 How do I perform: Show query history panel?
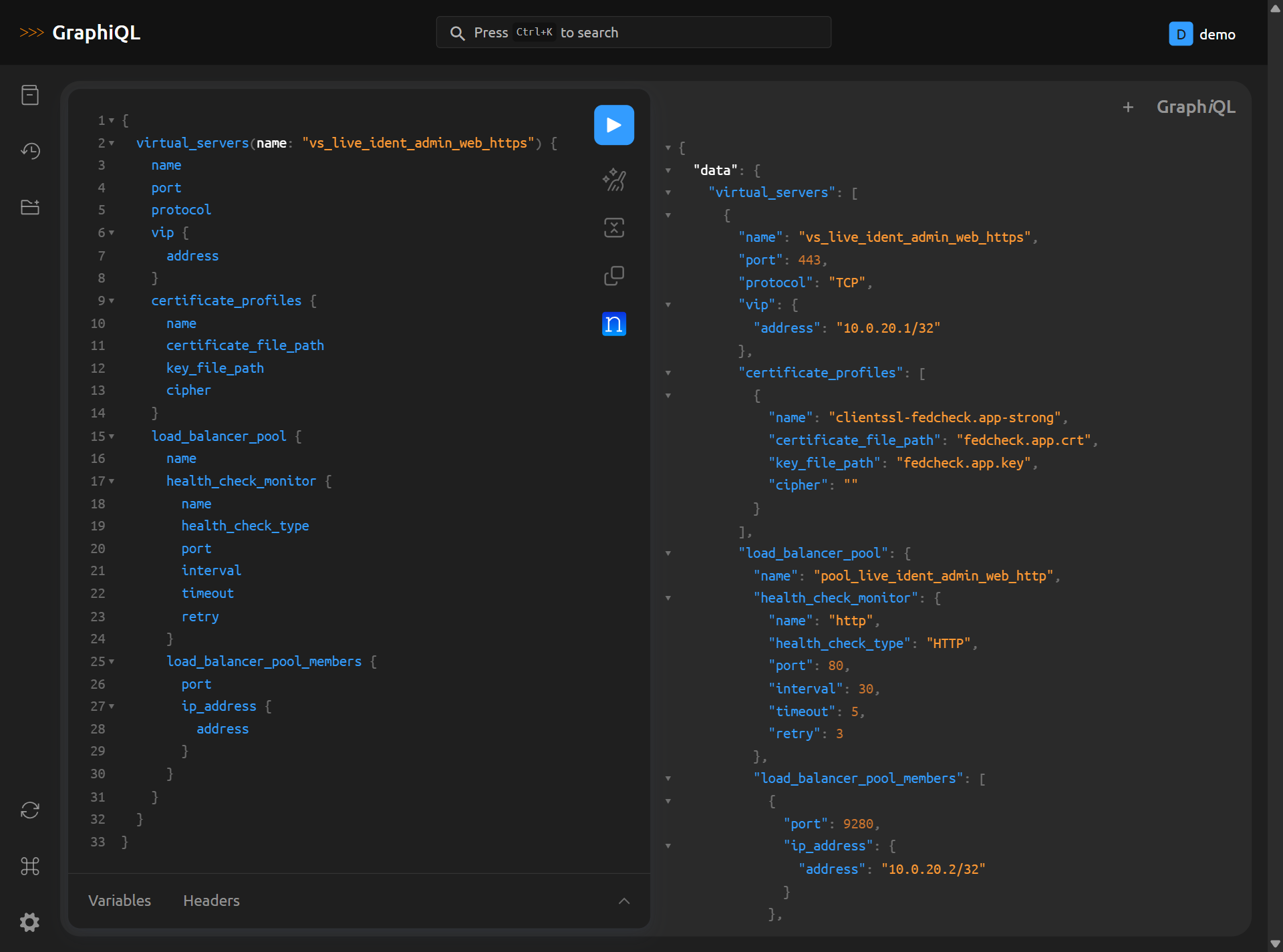[x=30, y=151]
